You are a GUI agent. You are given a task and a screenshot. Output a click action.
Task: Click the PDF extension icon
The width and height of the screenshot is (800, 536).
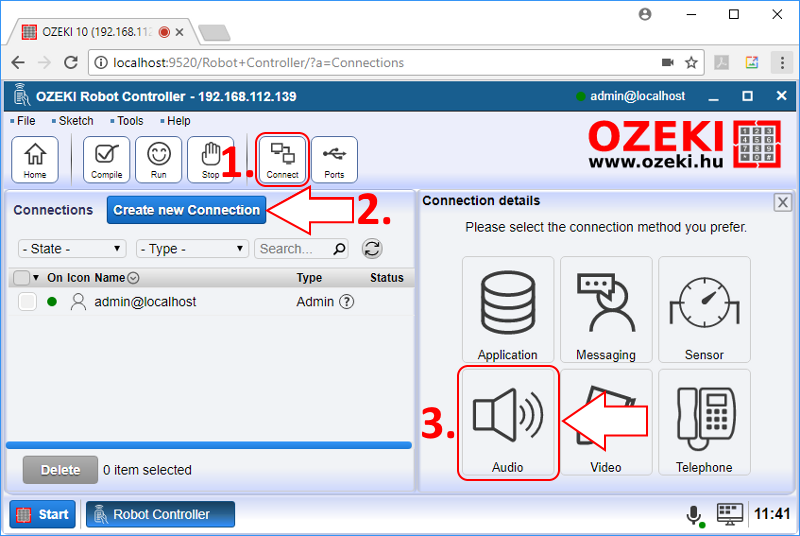pyautogui.click(x=721, y=63)
